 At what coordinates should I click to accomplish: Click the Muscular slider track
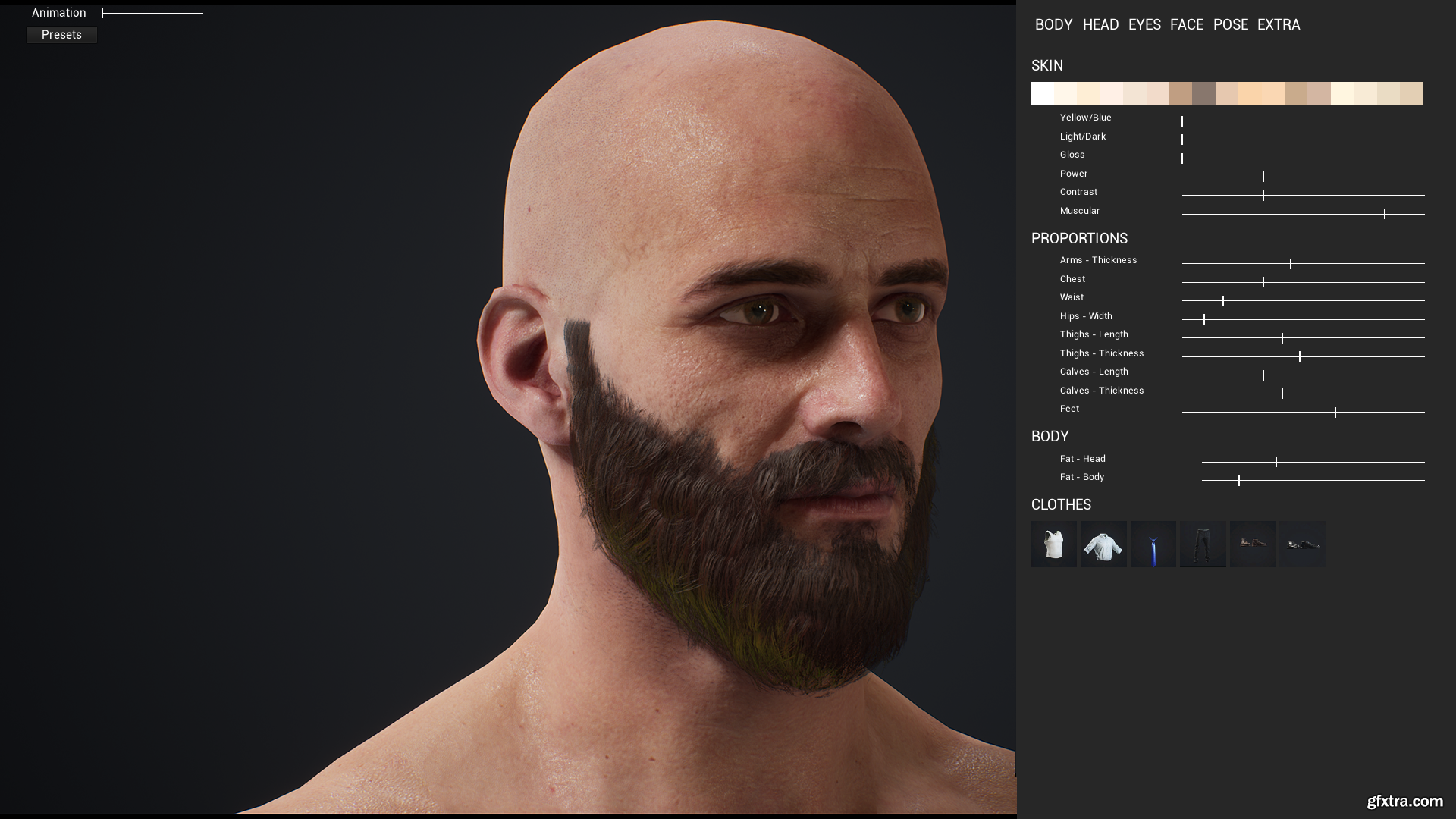[x=1303, y=214]
